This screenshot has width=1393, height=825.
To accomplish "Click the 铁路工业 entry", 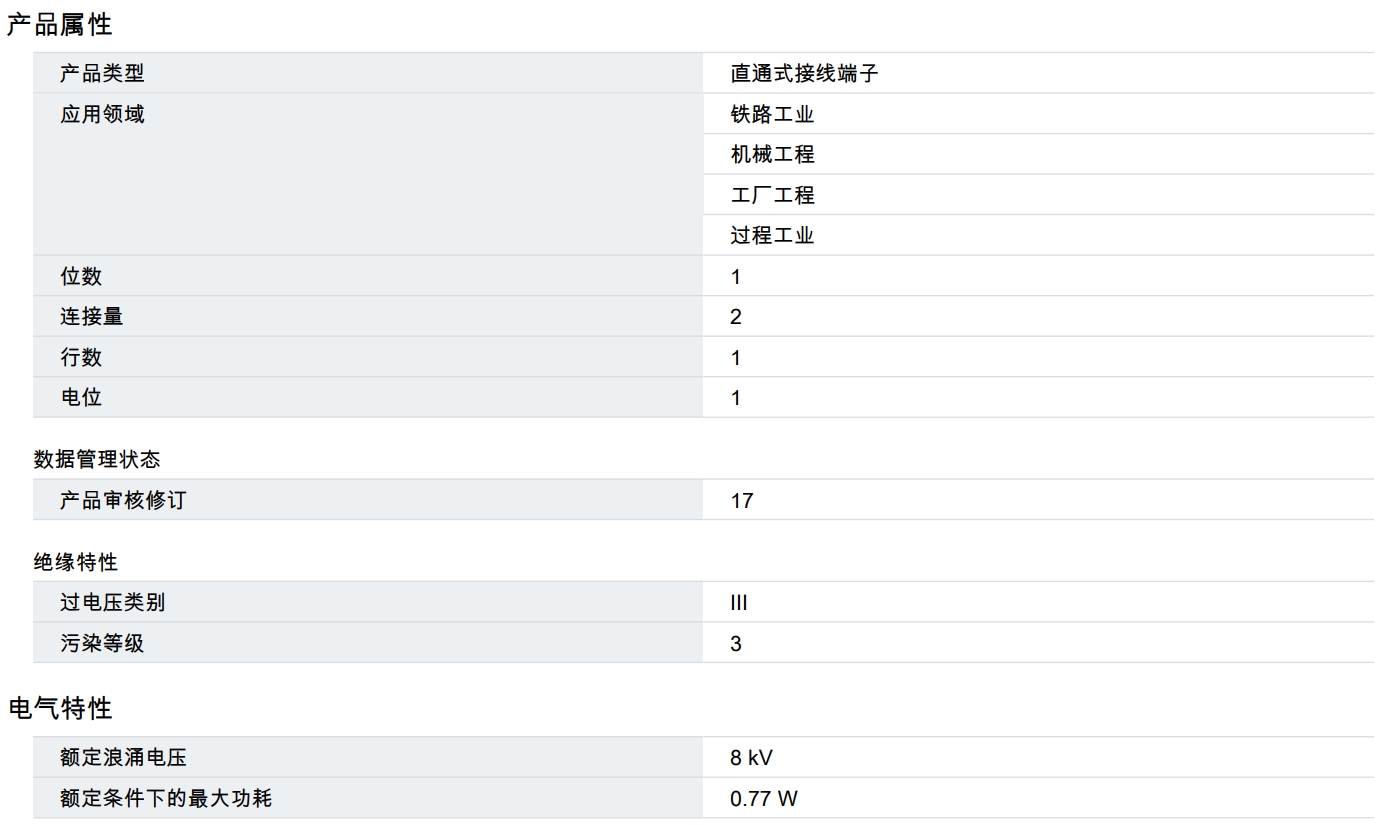I will coord(772,114).
